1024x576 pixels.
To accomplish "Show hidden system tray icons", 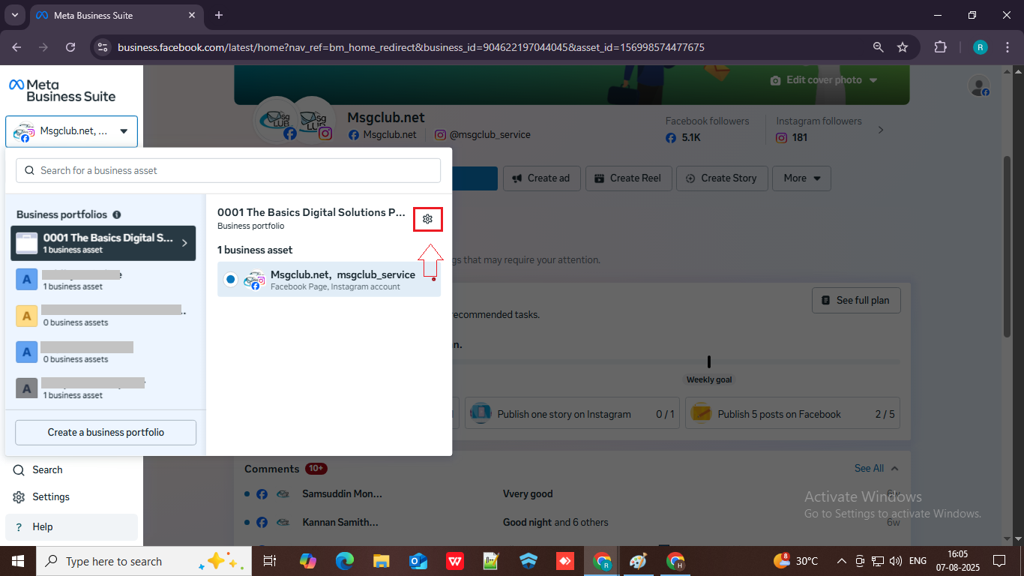I will pos(841,561).
